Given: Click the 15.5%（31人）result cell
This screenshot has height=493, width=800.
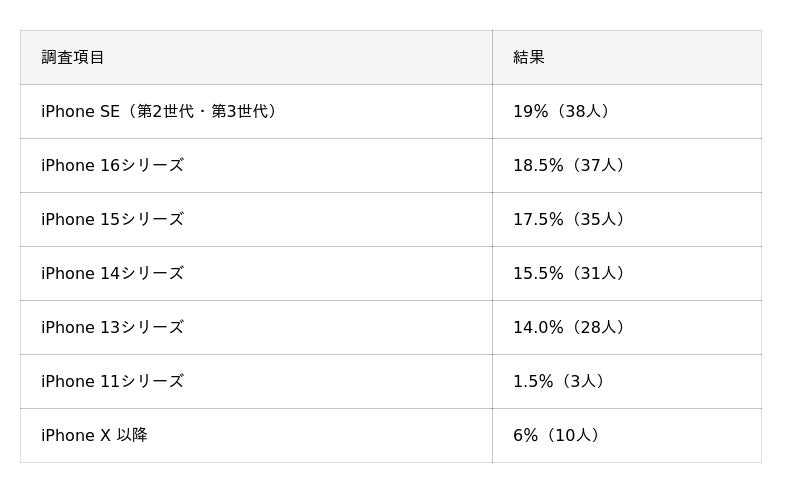Looking at the screenshot, I should 569,274.
